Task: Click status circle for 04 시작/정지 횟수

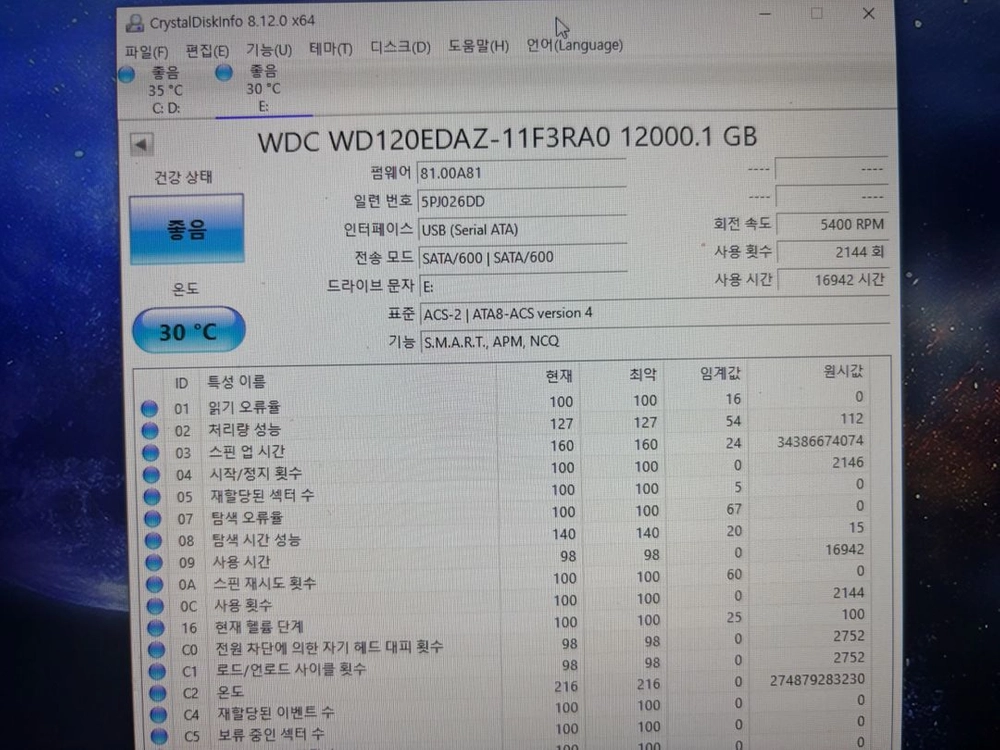Action: pyautogui.click(x=152, y=475)
